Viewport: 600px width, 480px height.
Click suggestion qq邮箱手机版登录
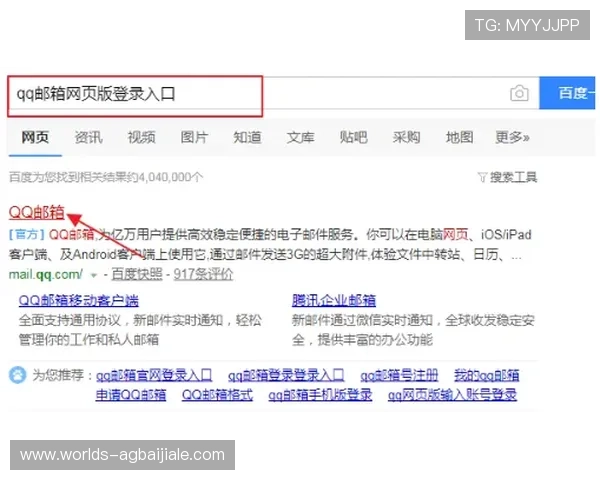[320, 395]
